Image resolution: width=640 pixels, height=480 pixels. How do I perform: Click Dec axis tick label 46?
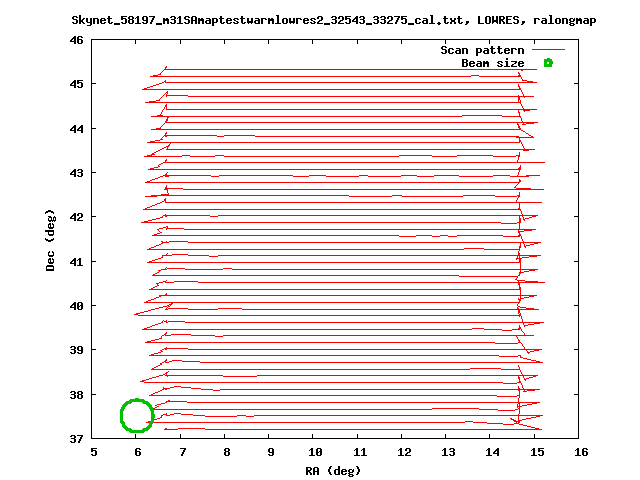coord(76,40)
